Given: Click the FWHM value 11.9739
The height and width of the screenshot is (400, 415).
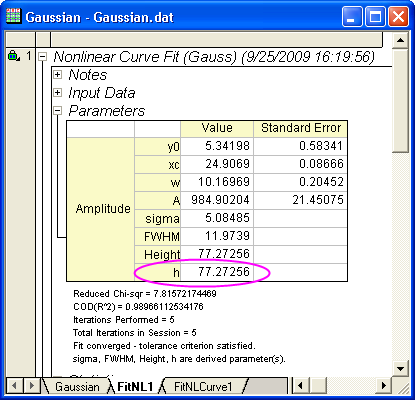Looking at the screenshot, I should [217, 236].
